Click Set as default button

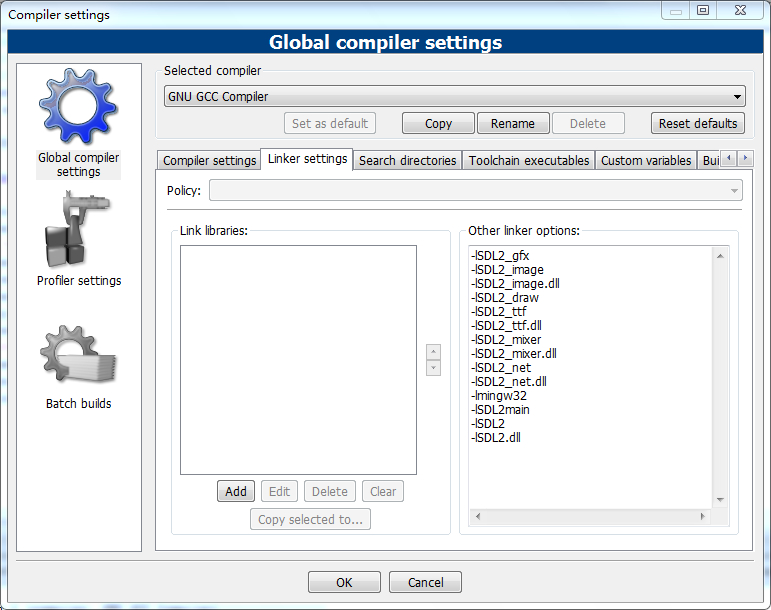tap(329, 123)
